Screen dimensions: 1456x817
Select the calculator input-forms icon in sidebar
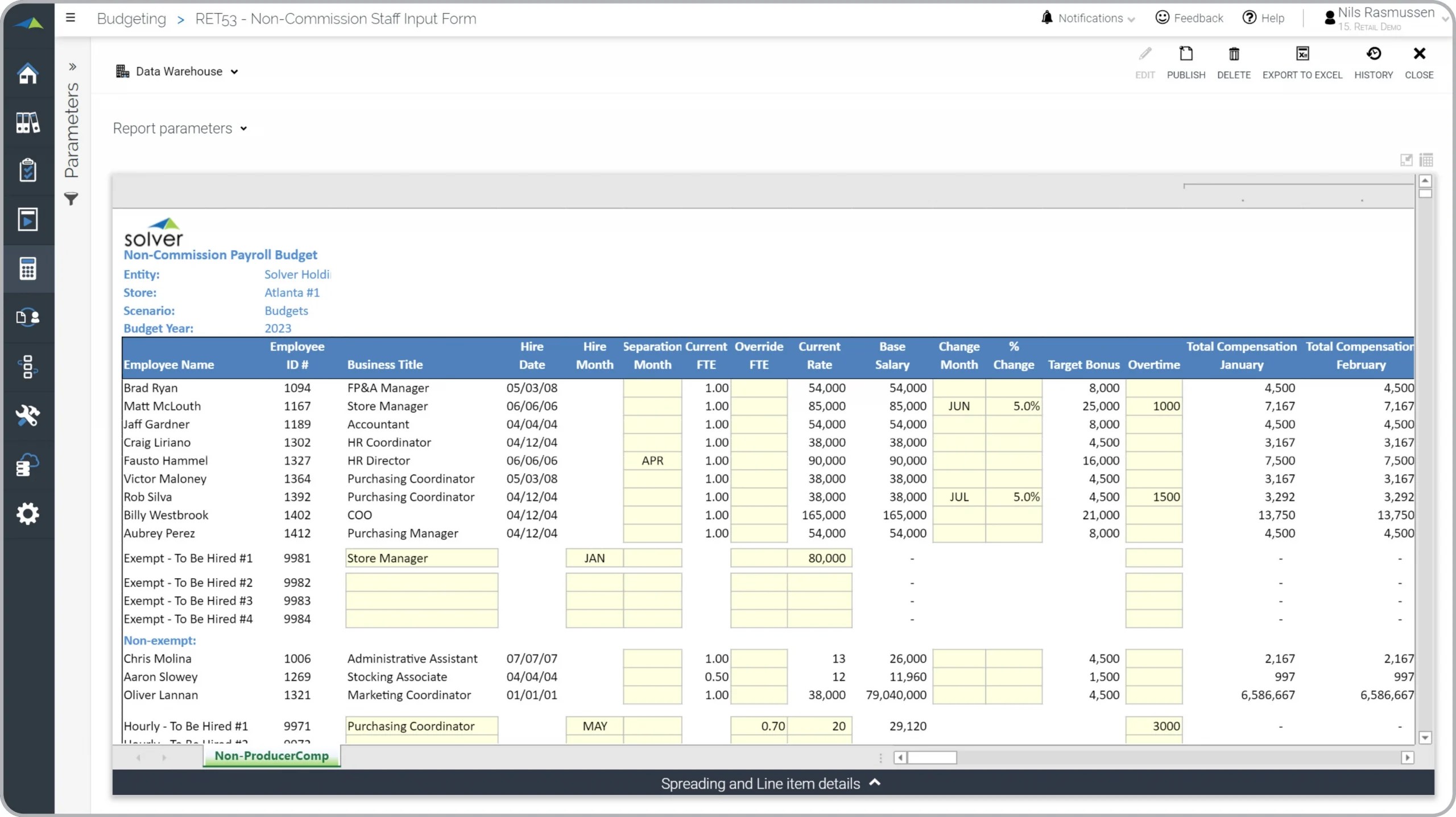pyautogui.click(x=28, y=268)
